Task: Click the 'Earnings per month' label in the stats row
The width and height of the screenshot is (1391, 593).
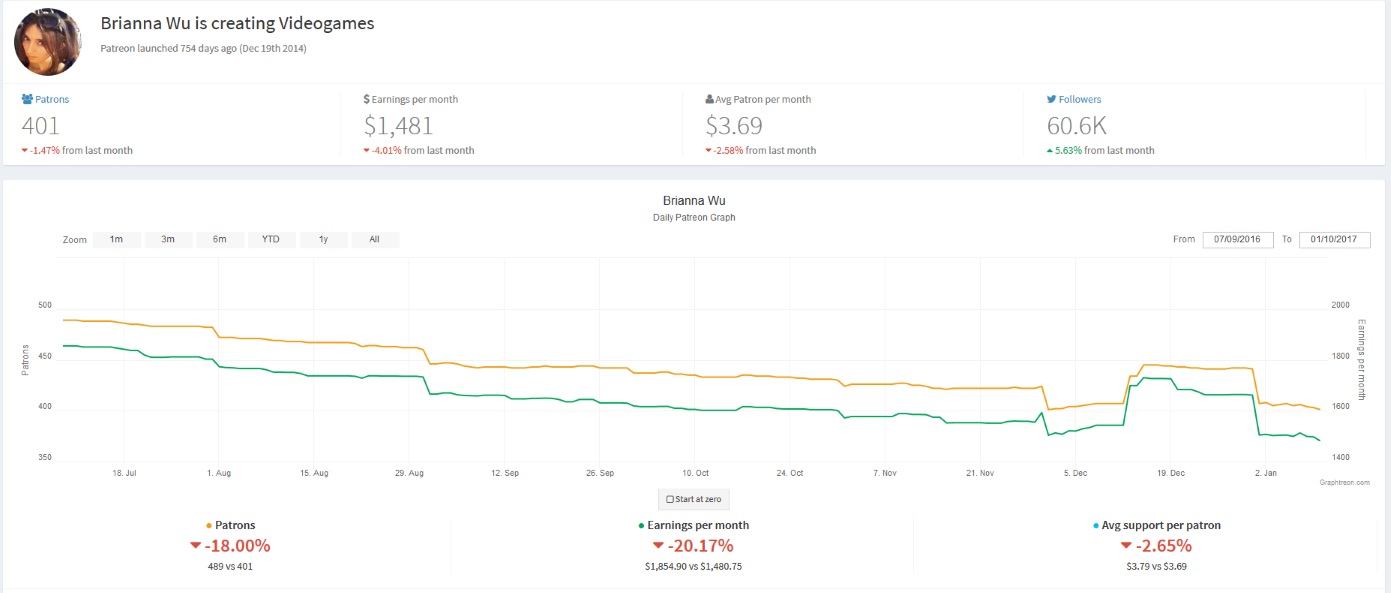Action: [x=415, y=100]
